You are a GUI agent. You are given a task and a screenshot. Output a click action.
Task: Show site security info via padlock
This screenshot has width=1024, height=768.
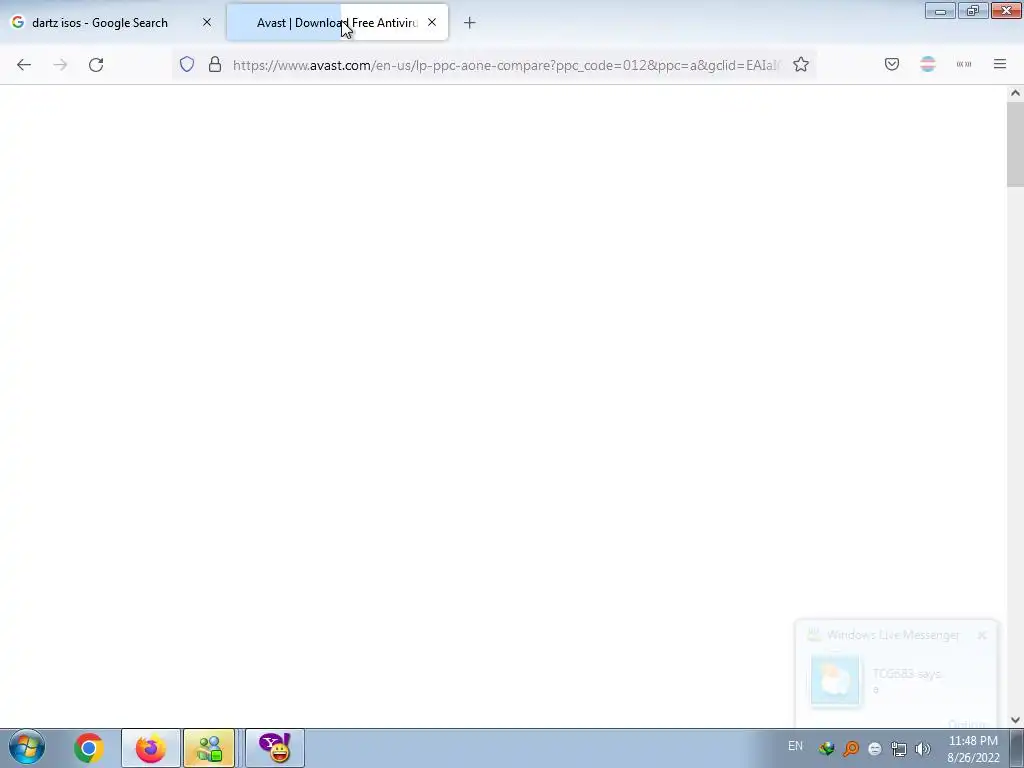click(x=215, y=64)
